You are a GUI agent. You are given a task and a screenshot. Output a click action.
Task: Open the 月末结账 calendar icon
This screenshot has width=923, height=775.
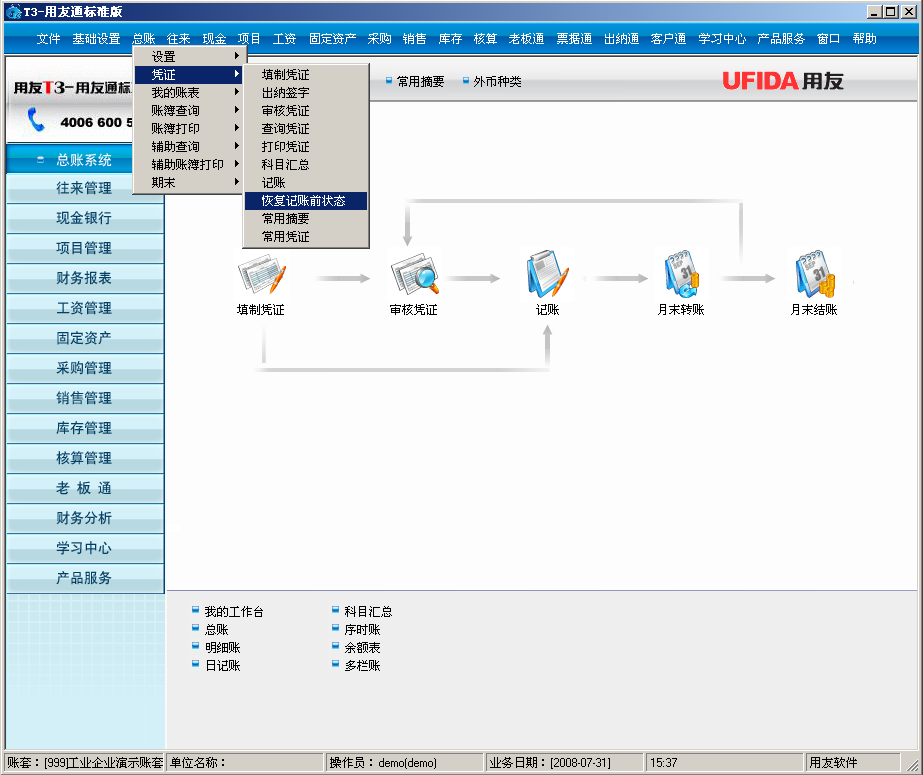coord(814,274)
